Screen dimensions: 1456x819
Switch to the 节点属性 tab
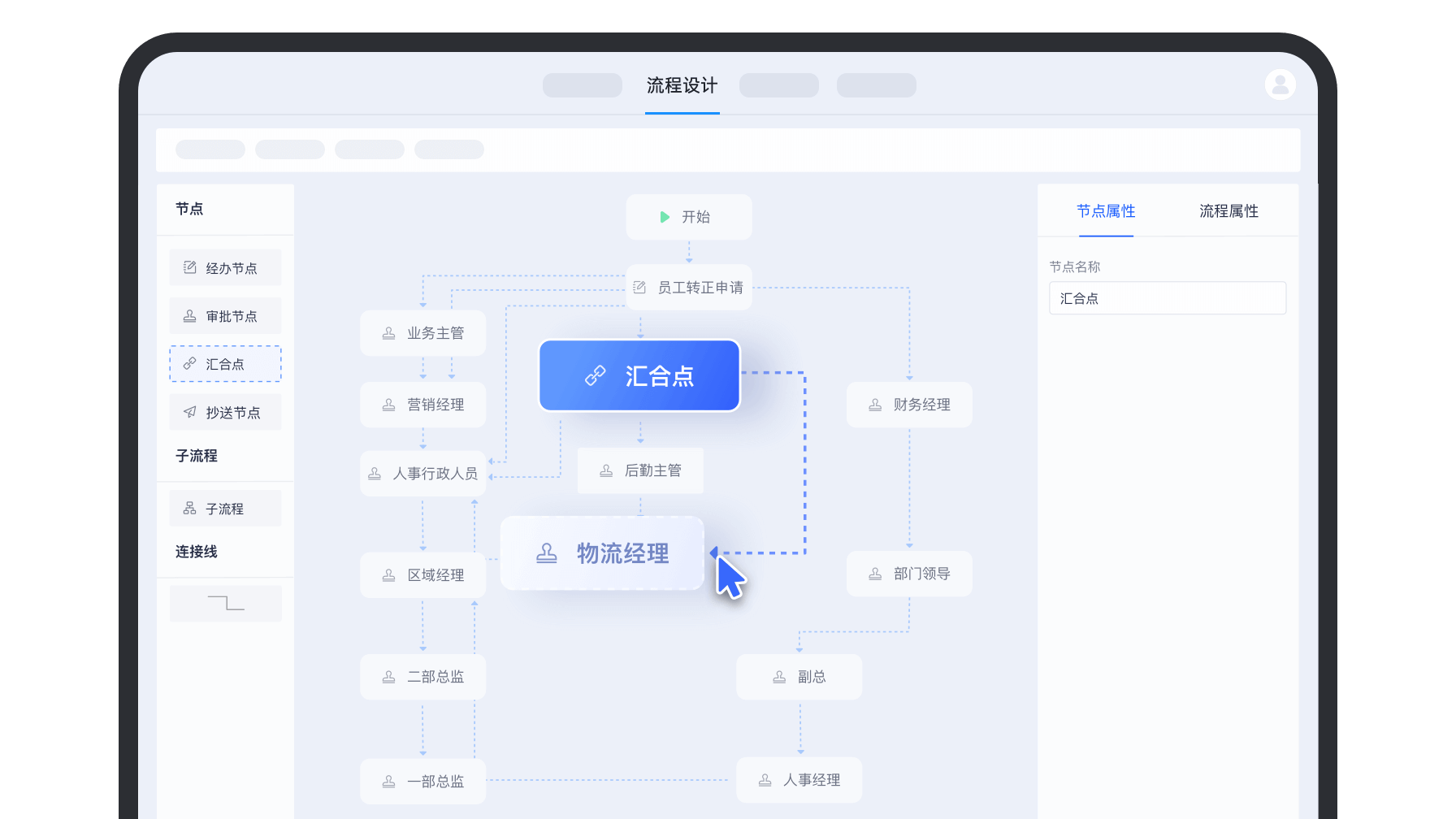click(x=1106, y=211)
